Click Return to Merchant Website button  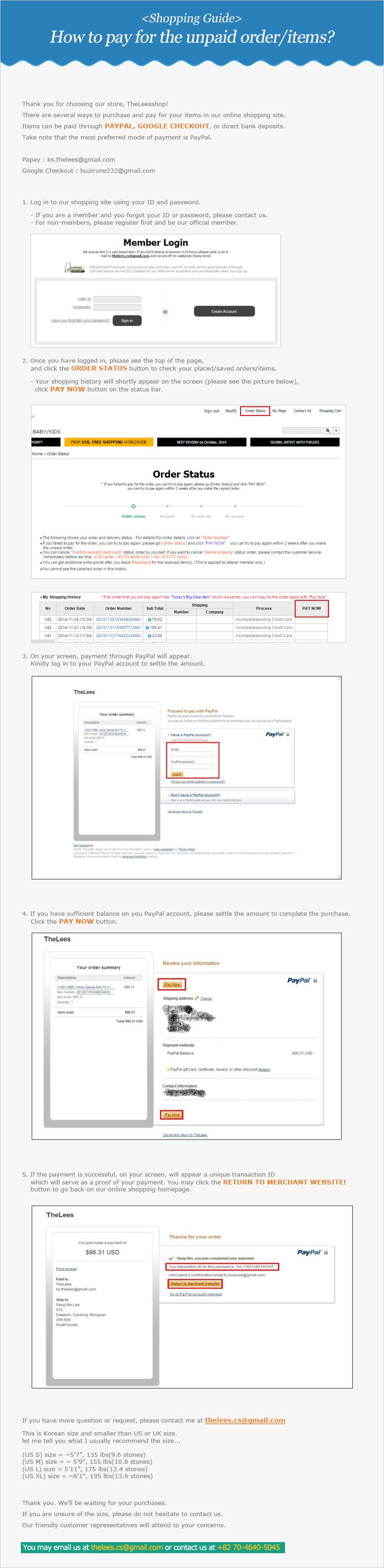click(195, 1284)
